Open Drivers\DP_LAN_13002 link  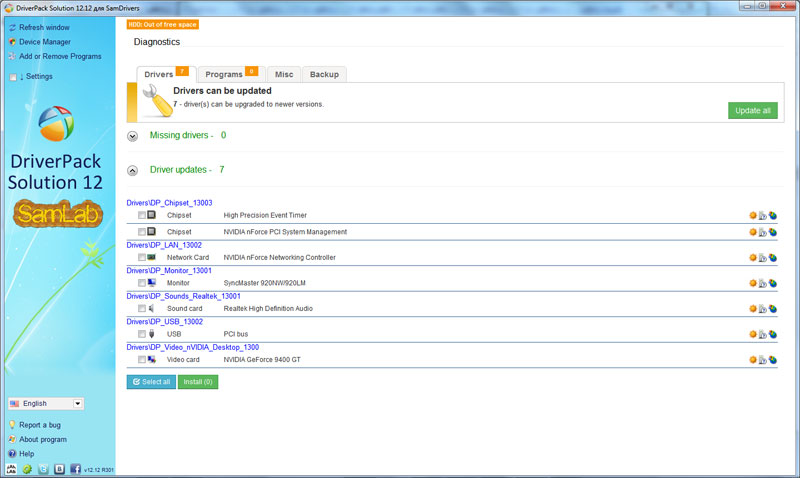164,245
